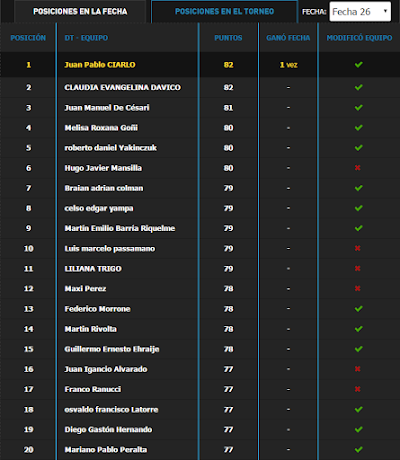The width and height of the screenshot is (400, 460).
Task: Click red cross for Hugo Javier Mansilla
Action: tap(358, 168)
